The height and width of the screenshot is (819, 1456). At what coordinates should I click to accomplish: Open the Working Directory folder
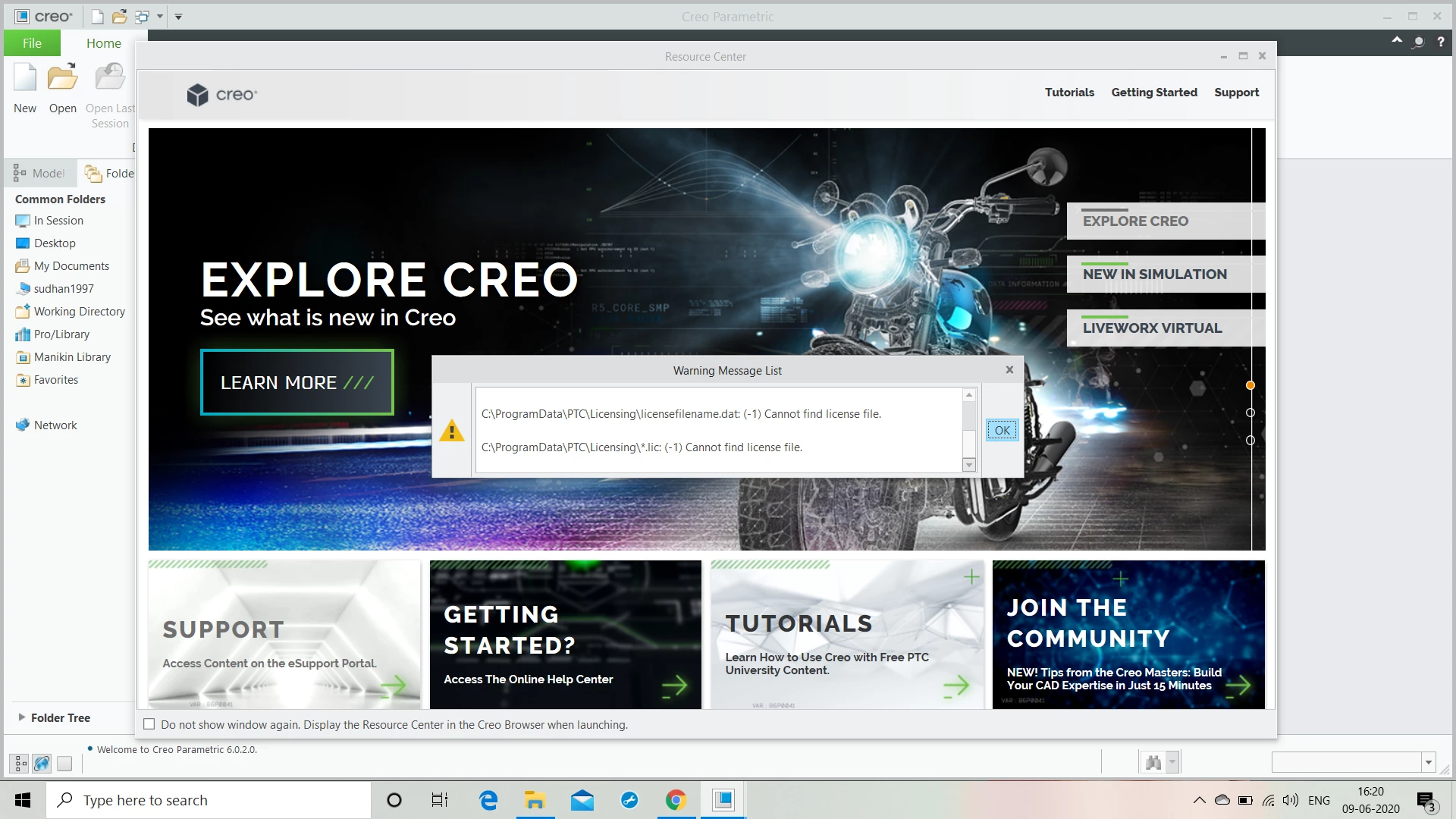[79, 312]
